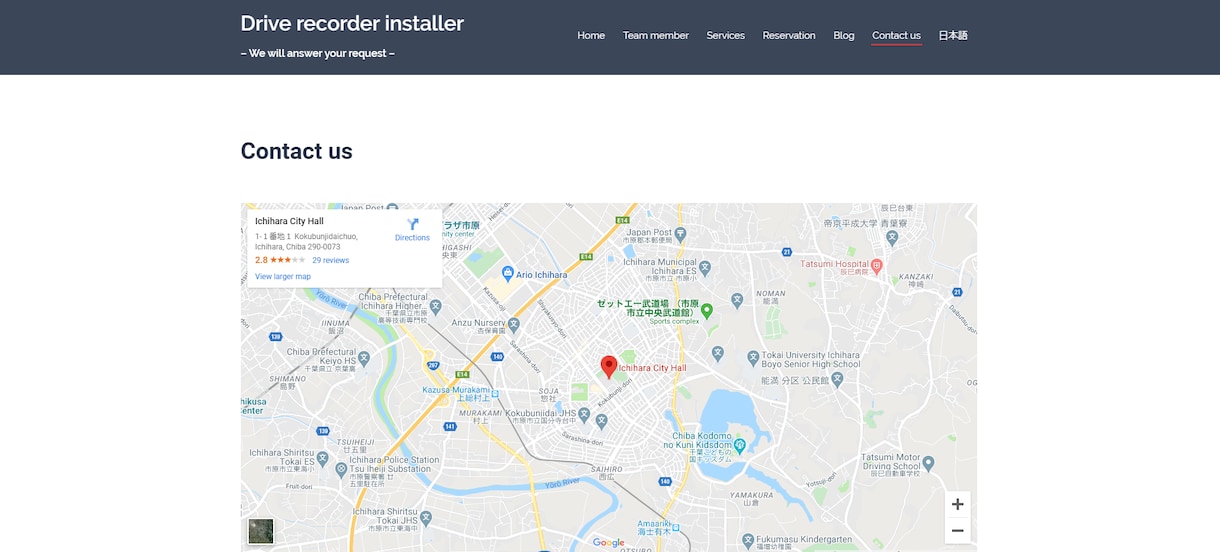Open the Home menu item
Screen dimensions: 1220x552
click(591, 35)
